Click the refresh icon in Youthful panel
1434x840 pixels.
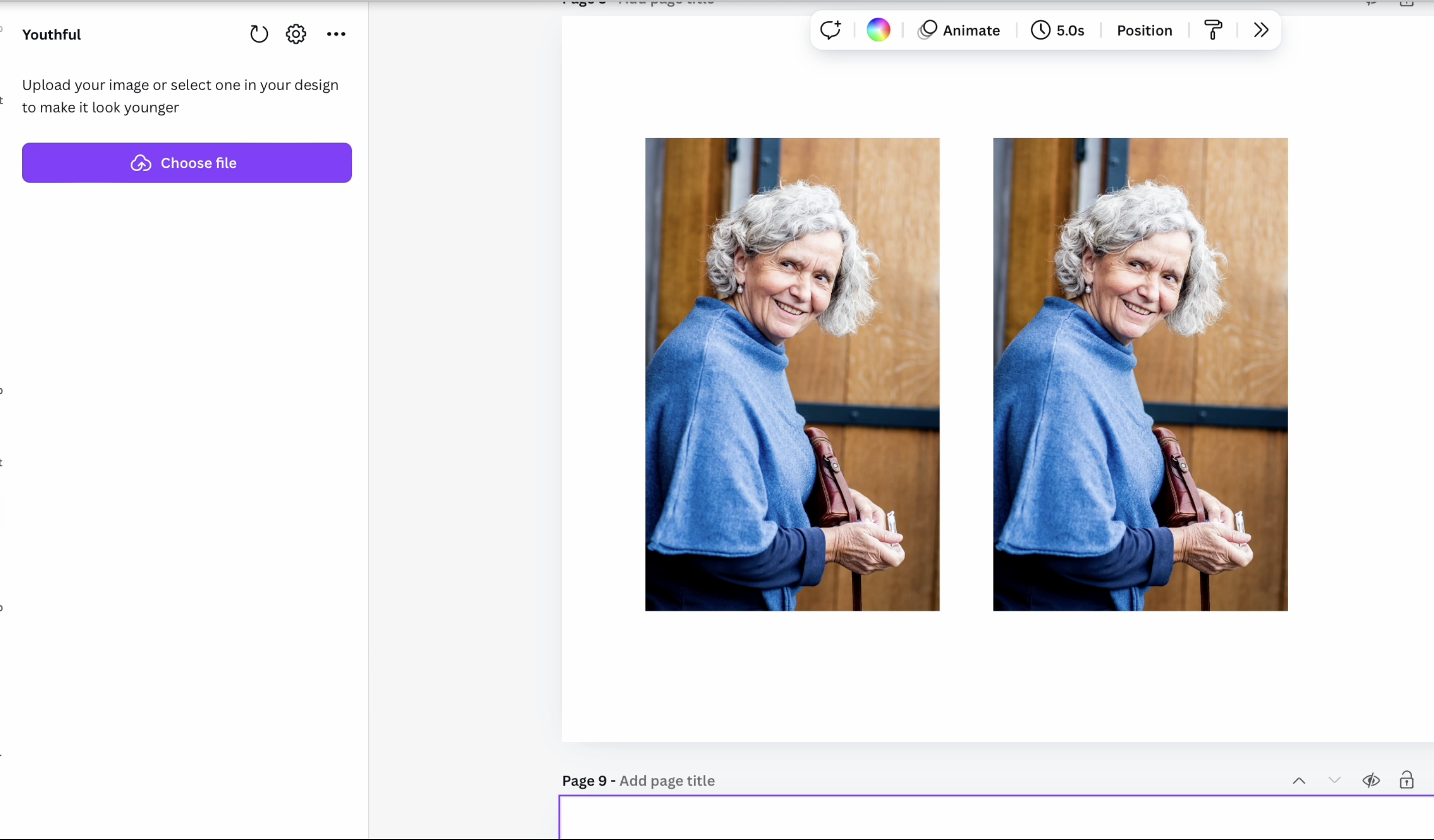pyautogui.click(x=259, y=34)
